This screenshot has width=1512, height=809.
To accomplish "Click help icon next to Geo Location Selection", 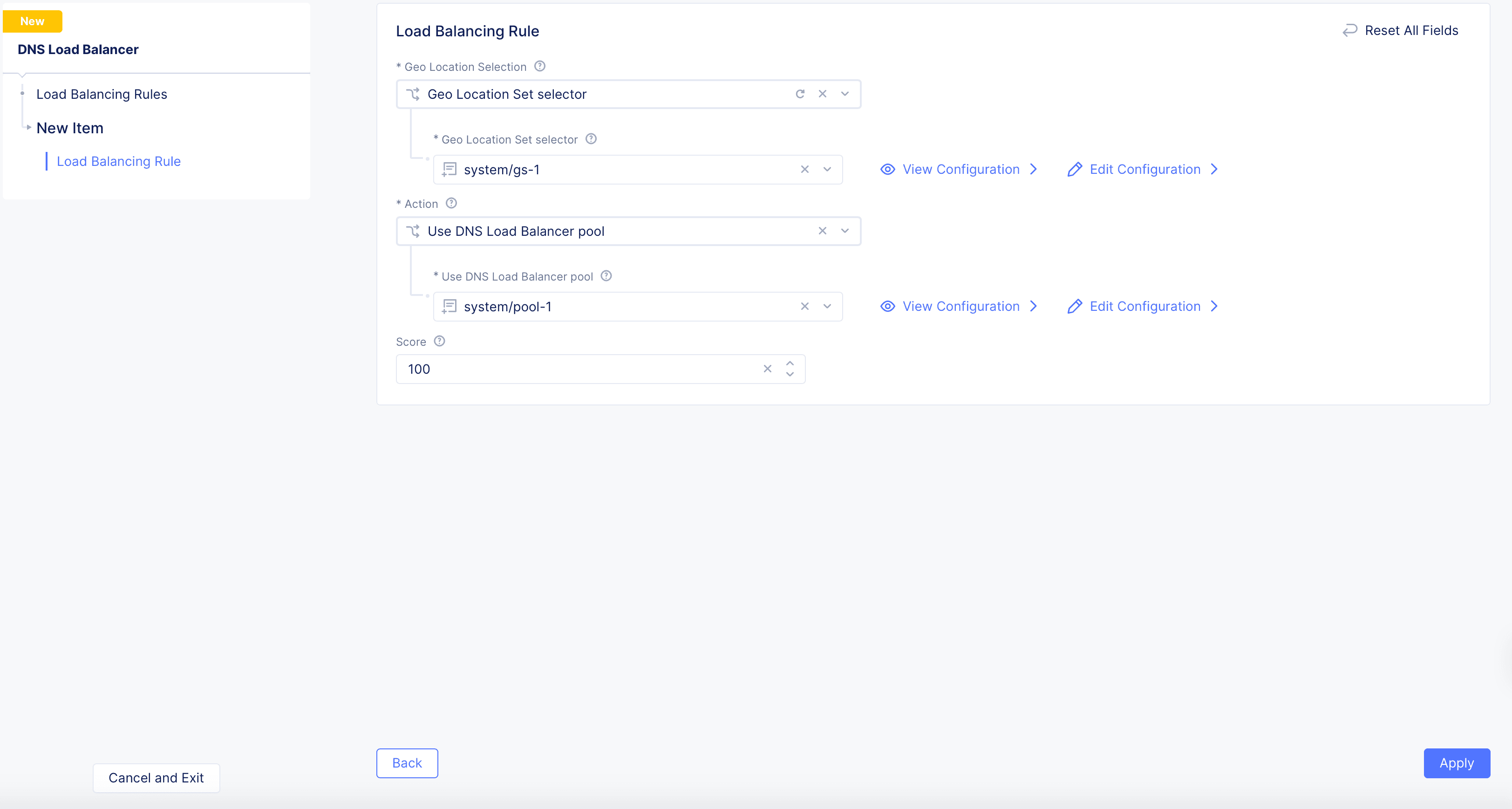I will coord(539,66).
